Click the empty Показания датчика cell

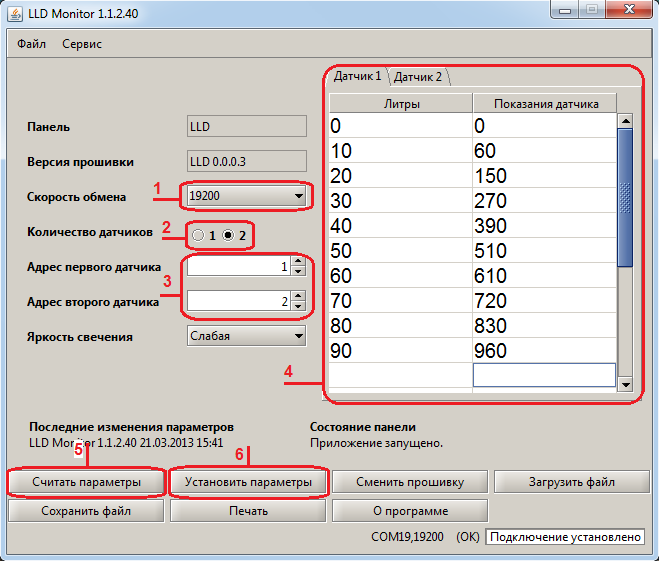click(543, 374)
